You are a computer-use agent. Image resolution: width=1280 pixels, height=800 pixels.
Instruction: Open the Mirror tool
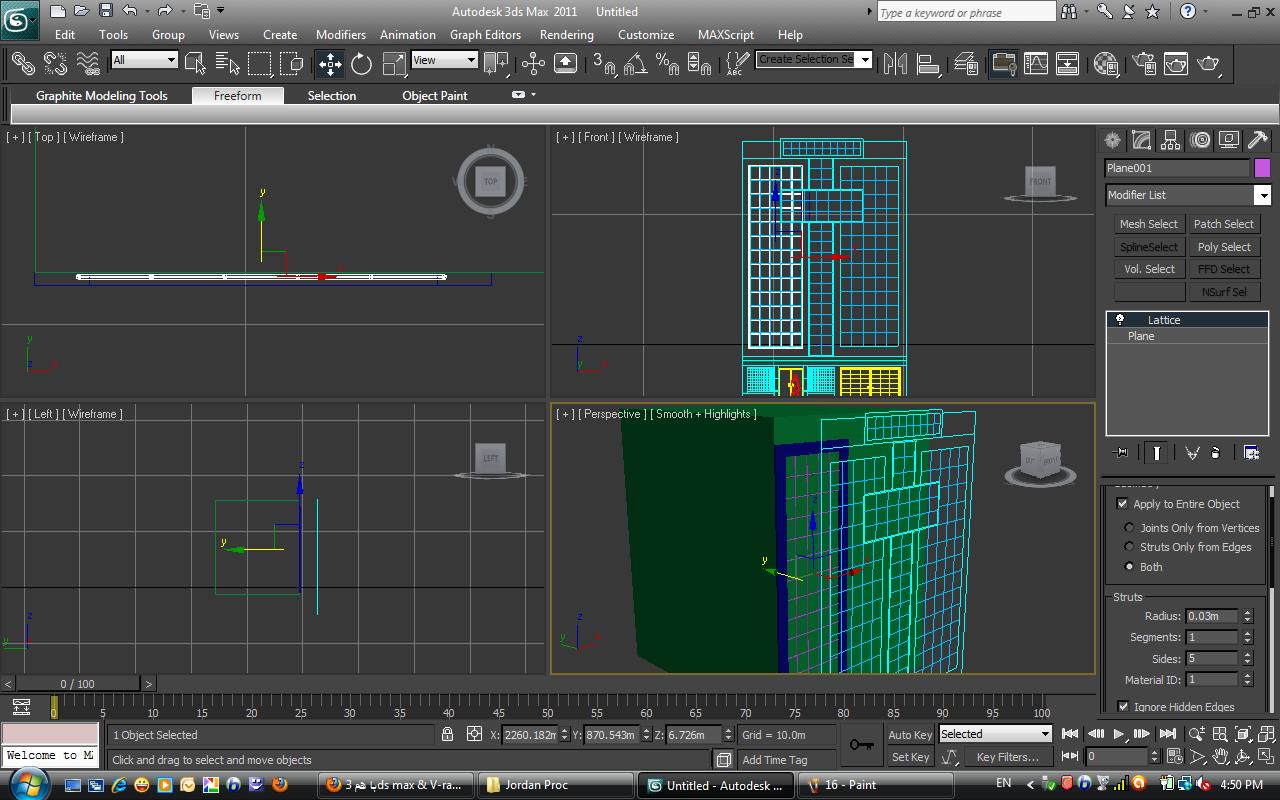895,64
